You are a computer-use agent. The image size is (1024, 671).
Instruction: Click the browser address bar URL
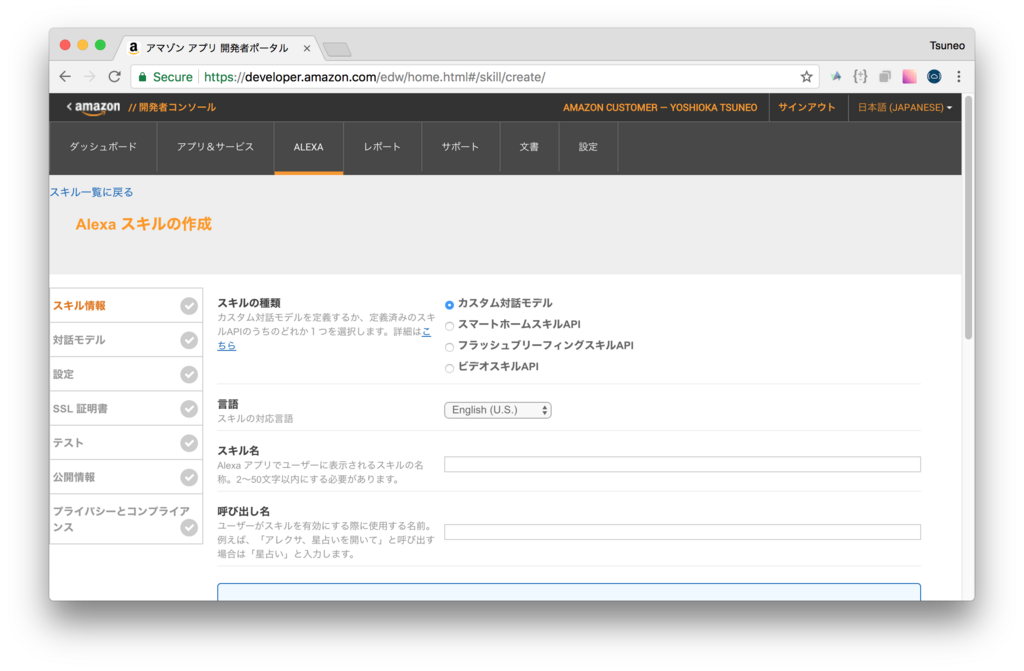374,76
